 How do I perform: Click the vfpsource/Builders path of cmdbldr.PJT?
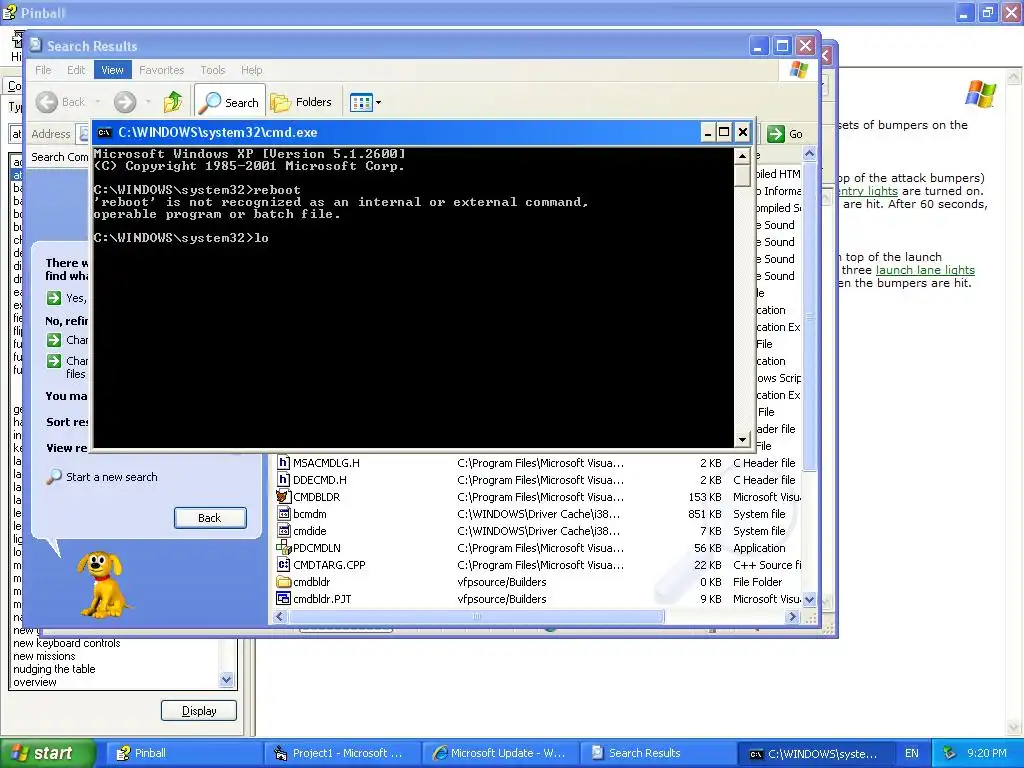pos(502,599)
